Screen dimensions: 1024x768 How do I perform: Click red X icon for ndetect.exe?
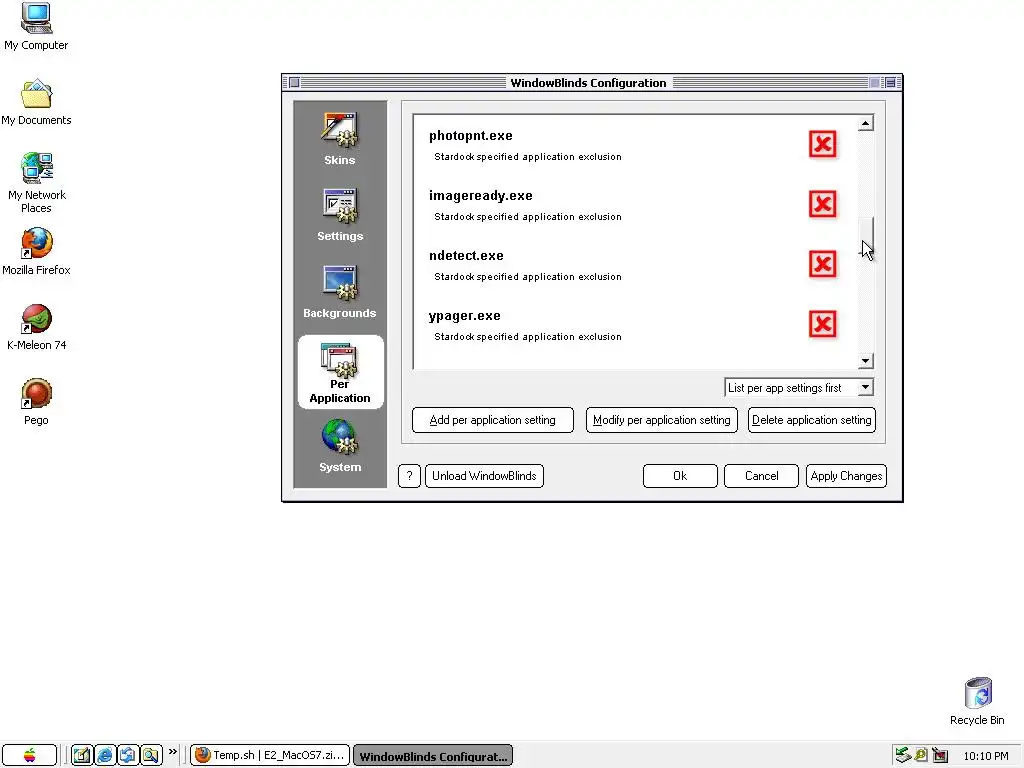(822, 264)
